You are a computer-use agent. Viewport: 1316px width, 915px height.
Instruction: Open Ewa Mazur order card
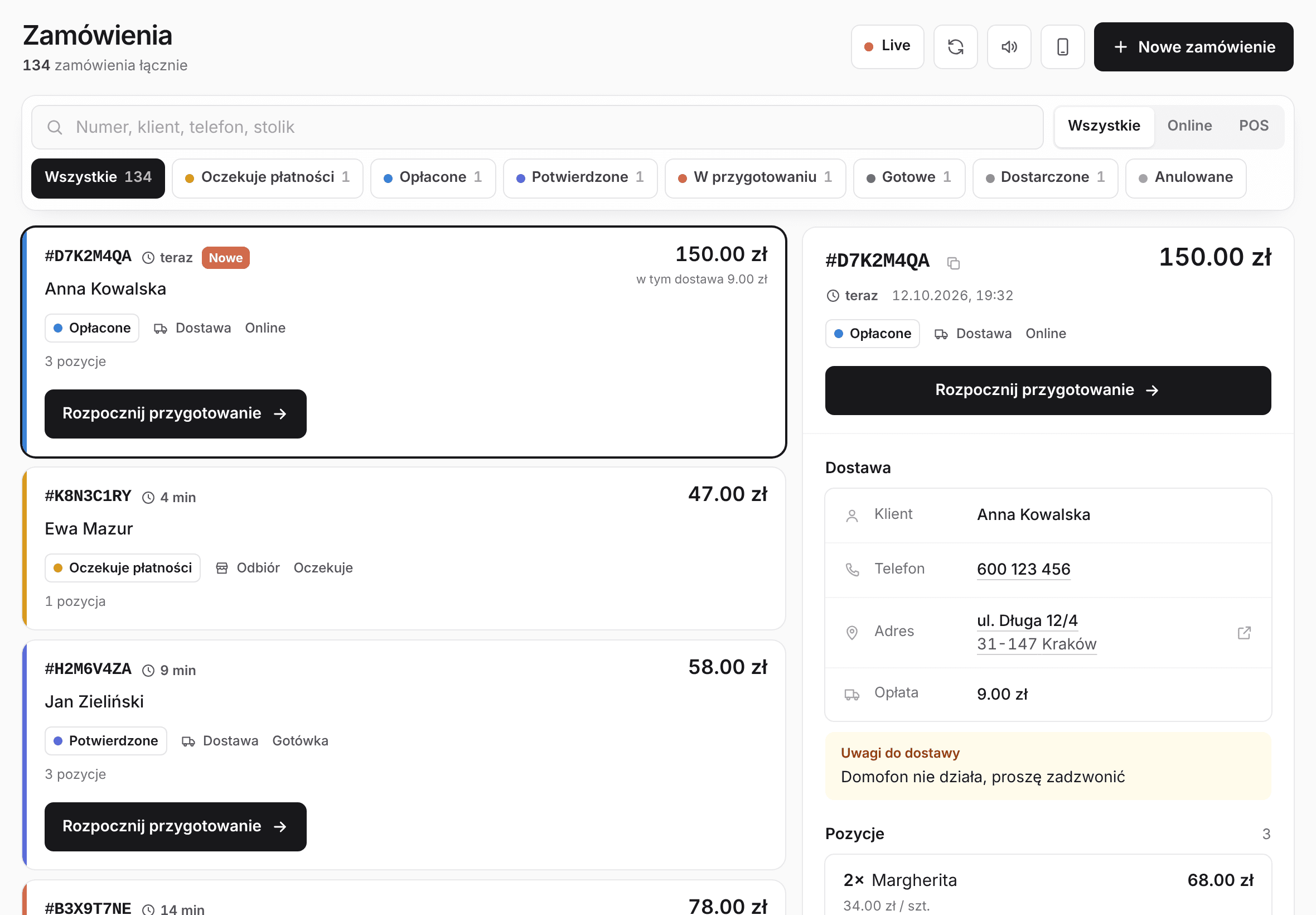coord(403,548)
